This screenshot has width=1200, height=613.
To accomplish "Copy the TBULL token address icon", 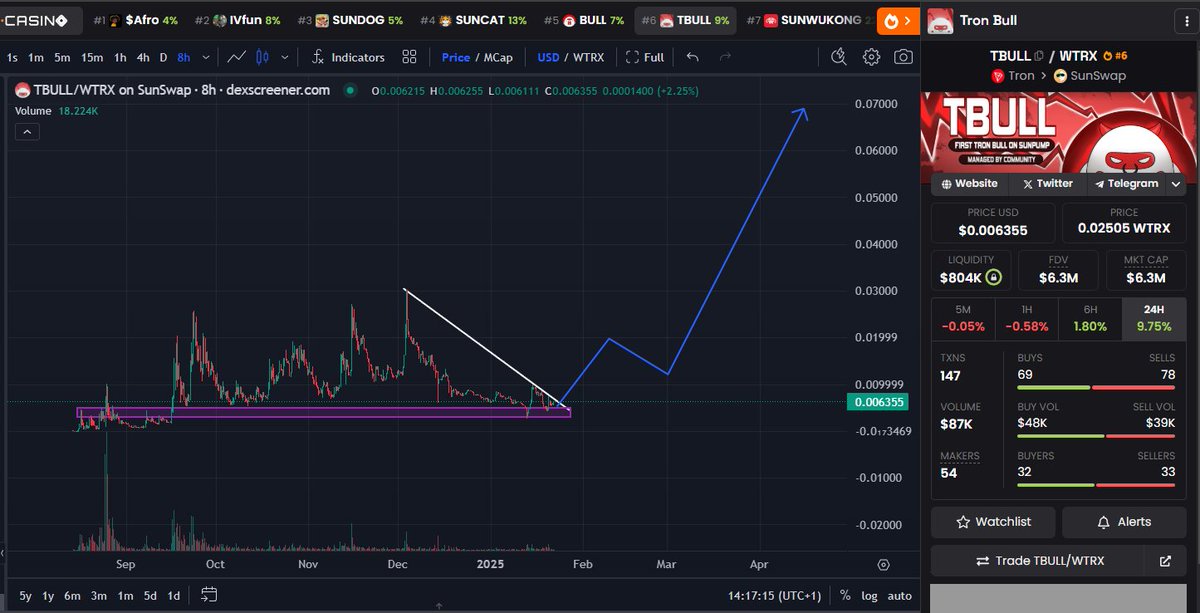I will coord(1039,56).
